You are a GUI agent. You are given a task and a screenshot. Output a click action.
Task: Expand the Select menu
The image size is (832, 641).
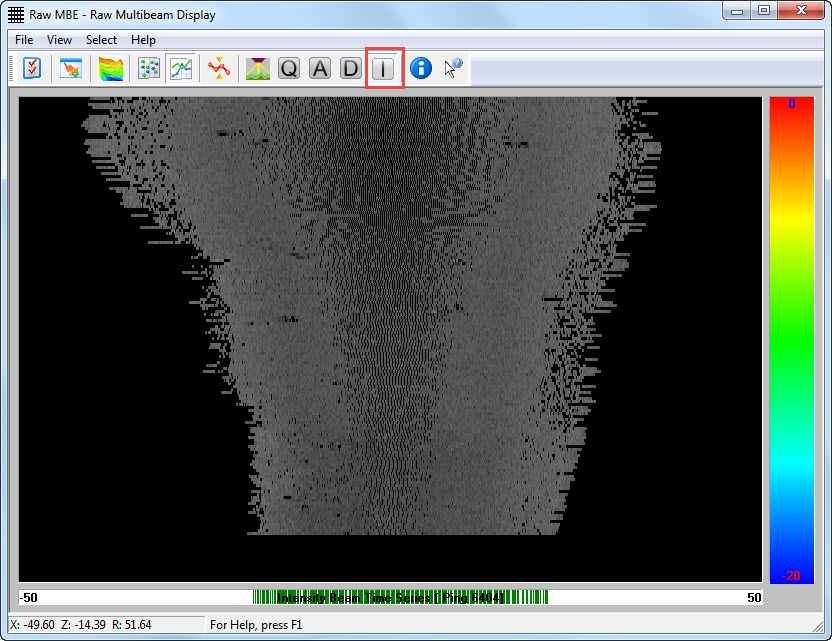[101, 40]
